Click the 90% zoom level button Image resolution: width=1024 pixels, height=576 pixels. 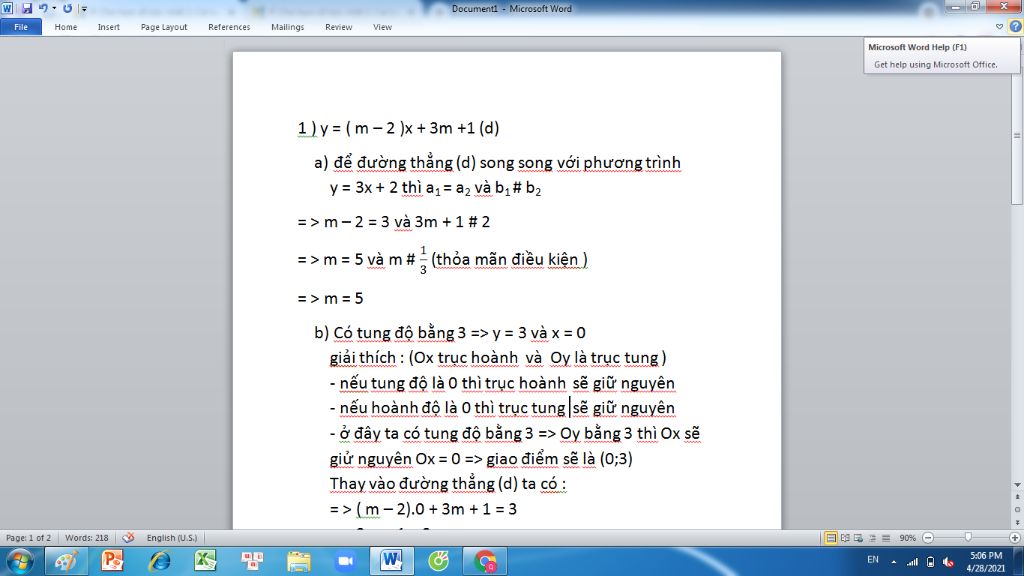pyautogui.click(x=907, y=538)
